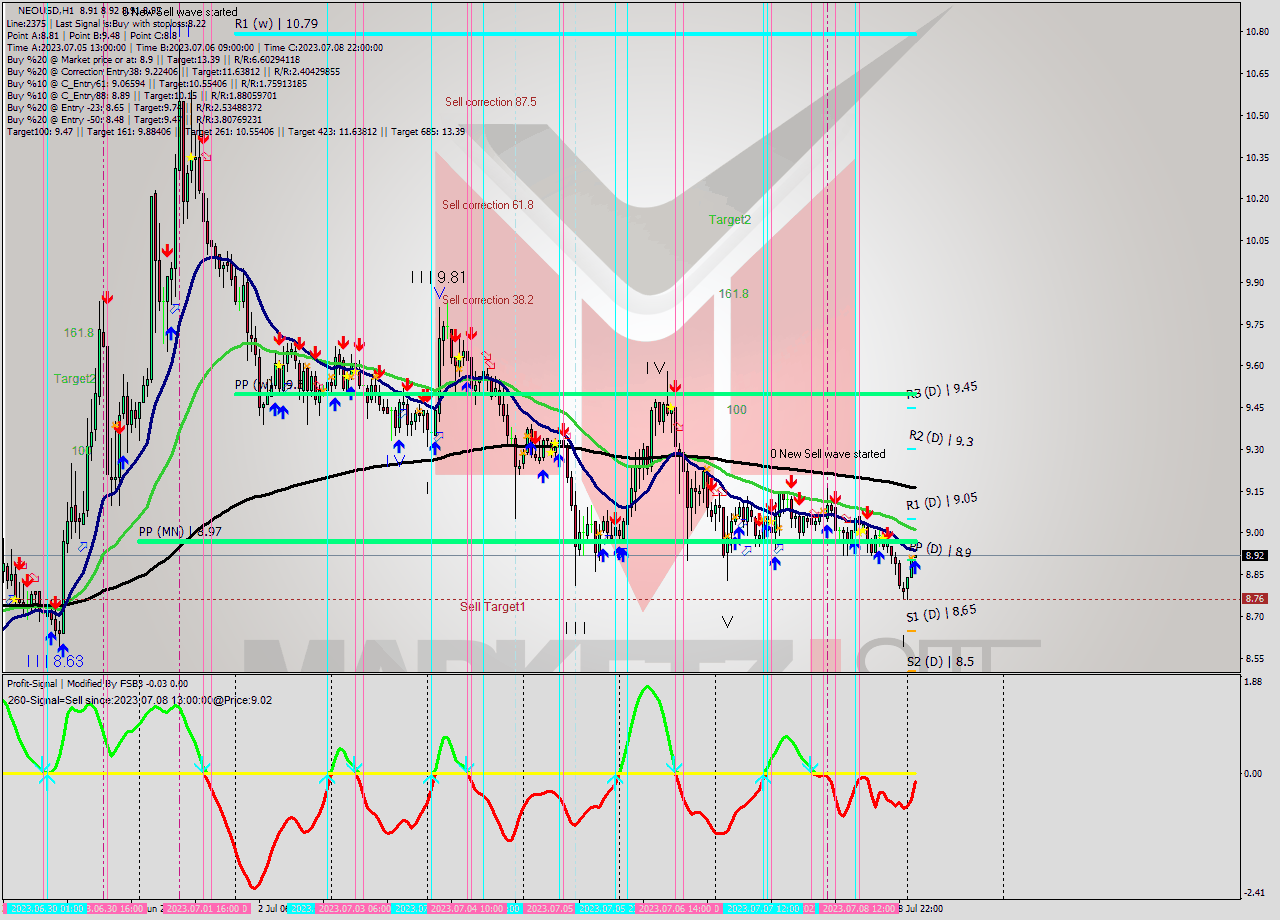
Task: Select the 'I I I 9.81' wave label
Action: (x=438, y=277)
